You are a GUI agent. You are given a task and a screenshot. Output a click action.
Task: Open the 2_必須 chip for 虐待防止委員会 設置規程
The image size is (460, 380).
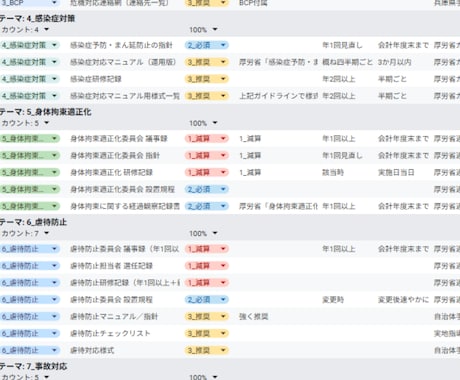click(x=207, y=300)
